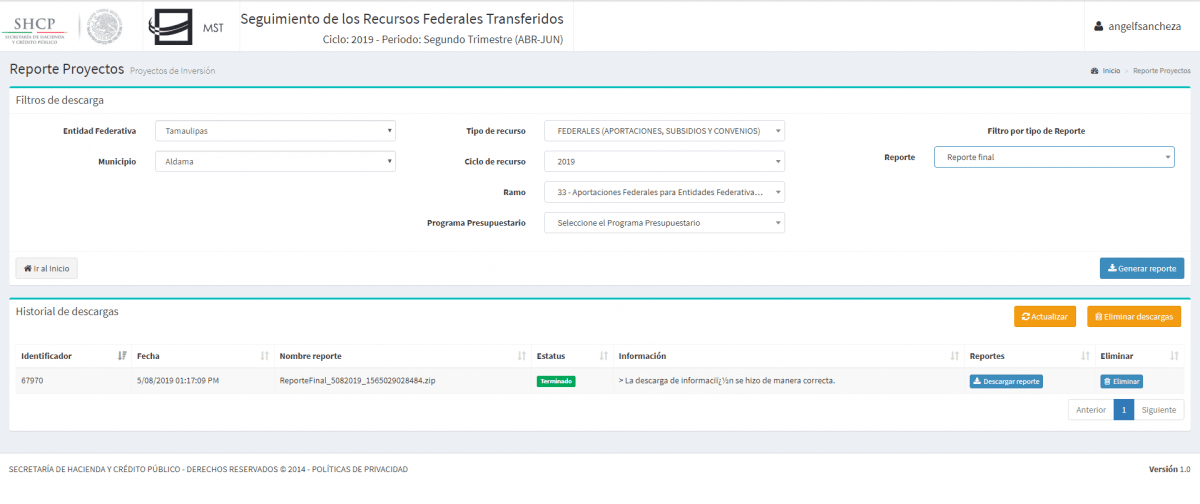Open the Tipo de recurso dropdown
The height and width of the screenshot is (504, 1200).
coord(664,131)
